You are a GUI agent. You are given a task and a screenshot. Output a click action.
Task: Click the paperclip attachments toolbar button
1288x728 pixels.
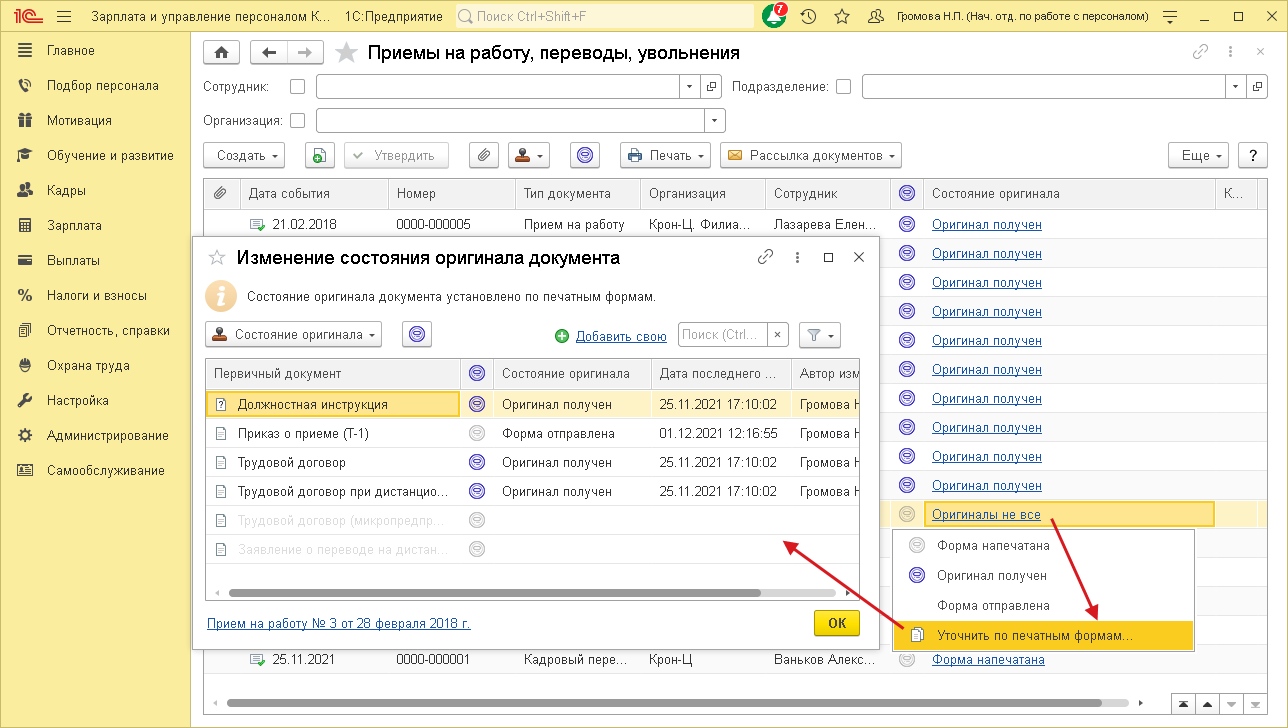point(484,155)
